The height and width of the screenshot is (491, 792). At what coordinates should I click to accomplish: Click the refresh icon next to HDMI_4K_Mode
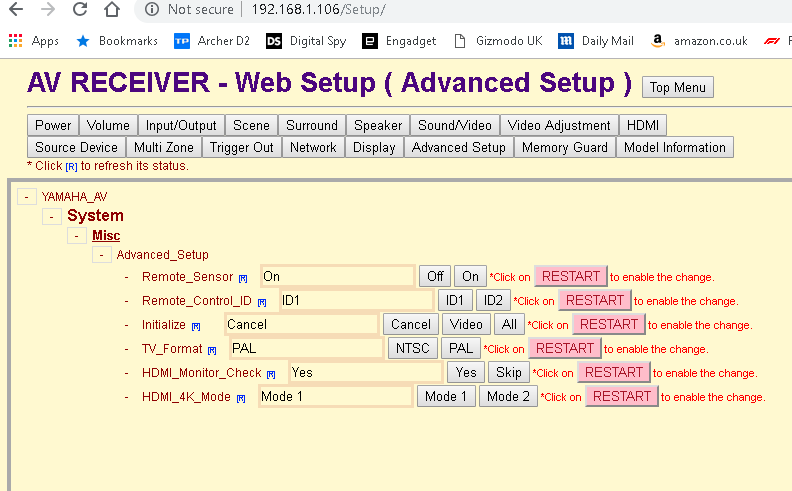click(240, 398)
